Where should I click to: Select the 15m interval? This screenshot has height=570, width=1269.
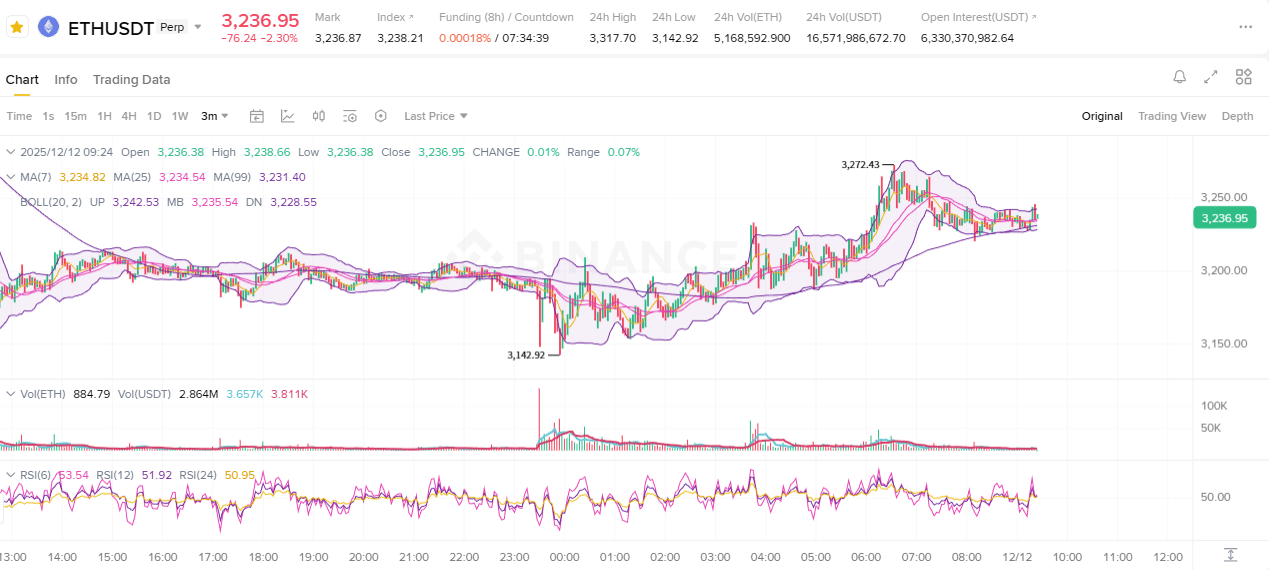click(x=76, y=116)
